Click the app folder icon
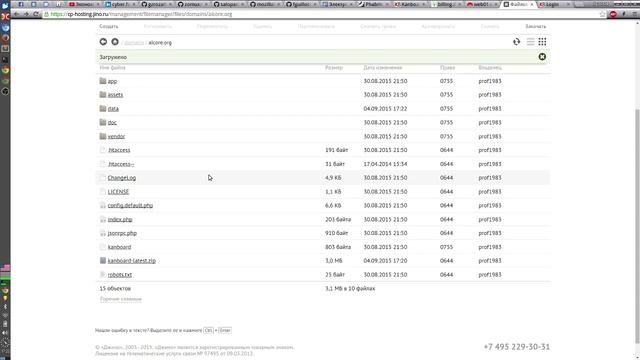640x360 pixels. pos(103,81)
